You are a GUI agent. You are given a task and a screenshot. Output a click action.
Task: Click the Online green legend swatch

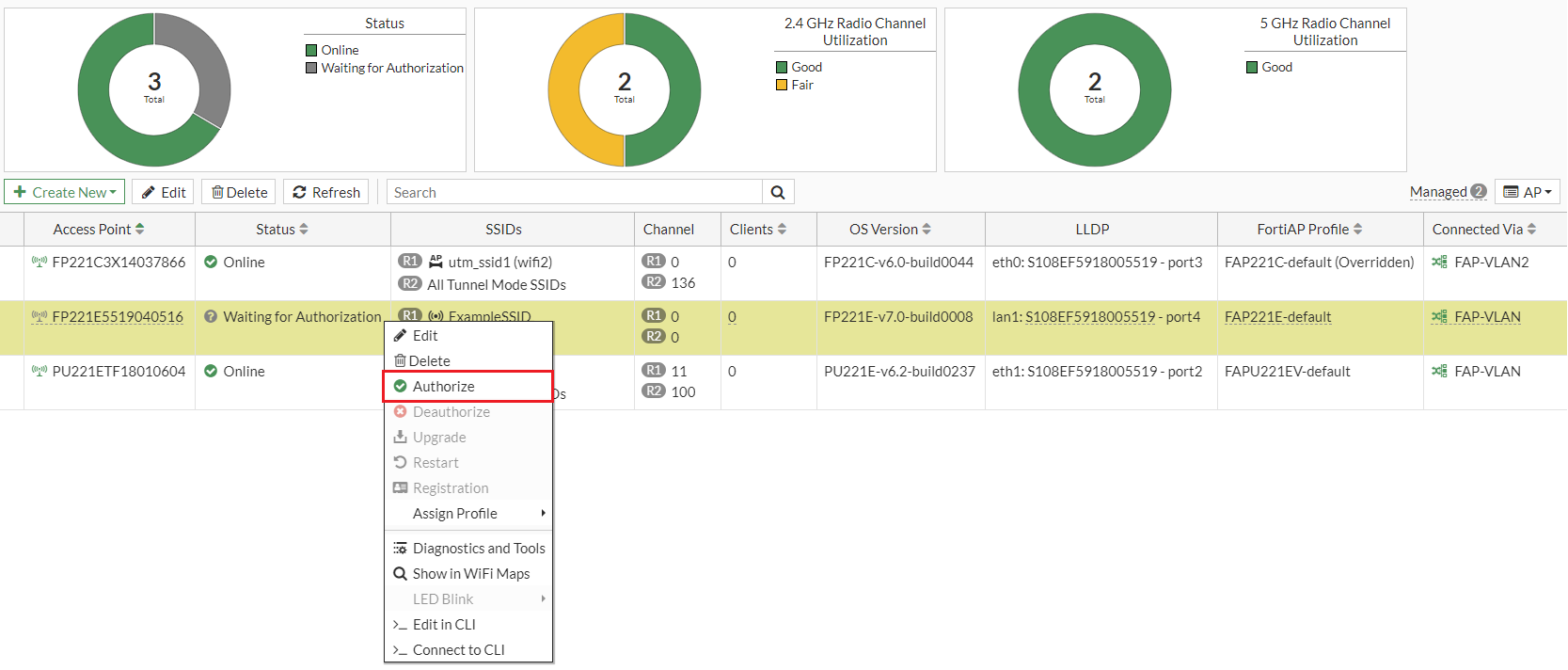(311, 50)
